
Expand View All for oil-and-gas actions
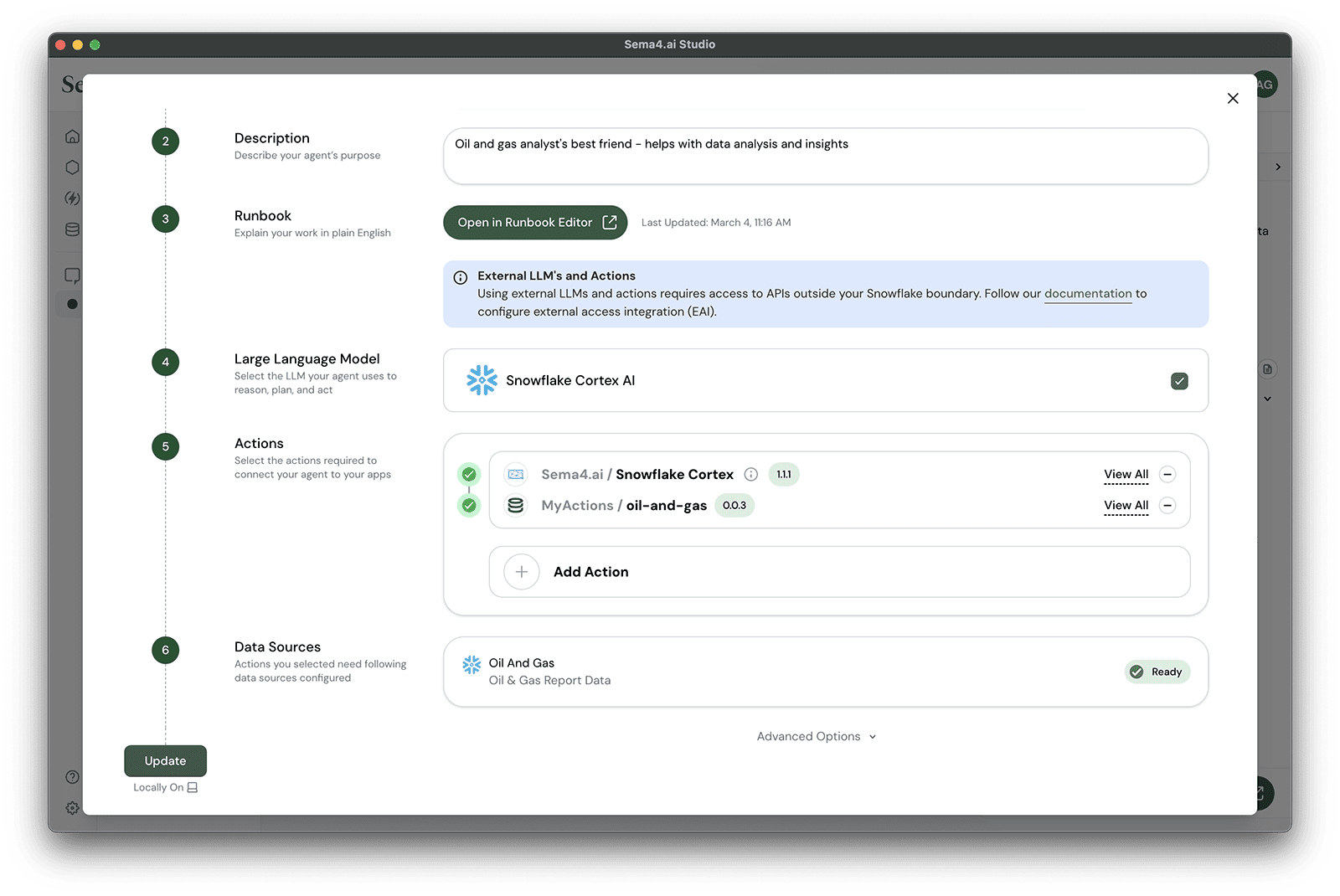(x=1126, y=506)
